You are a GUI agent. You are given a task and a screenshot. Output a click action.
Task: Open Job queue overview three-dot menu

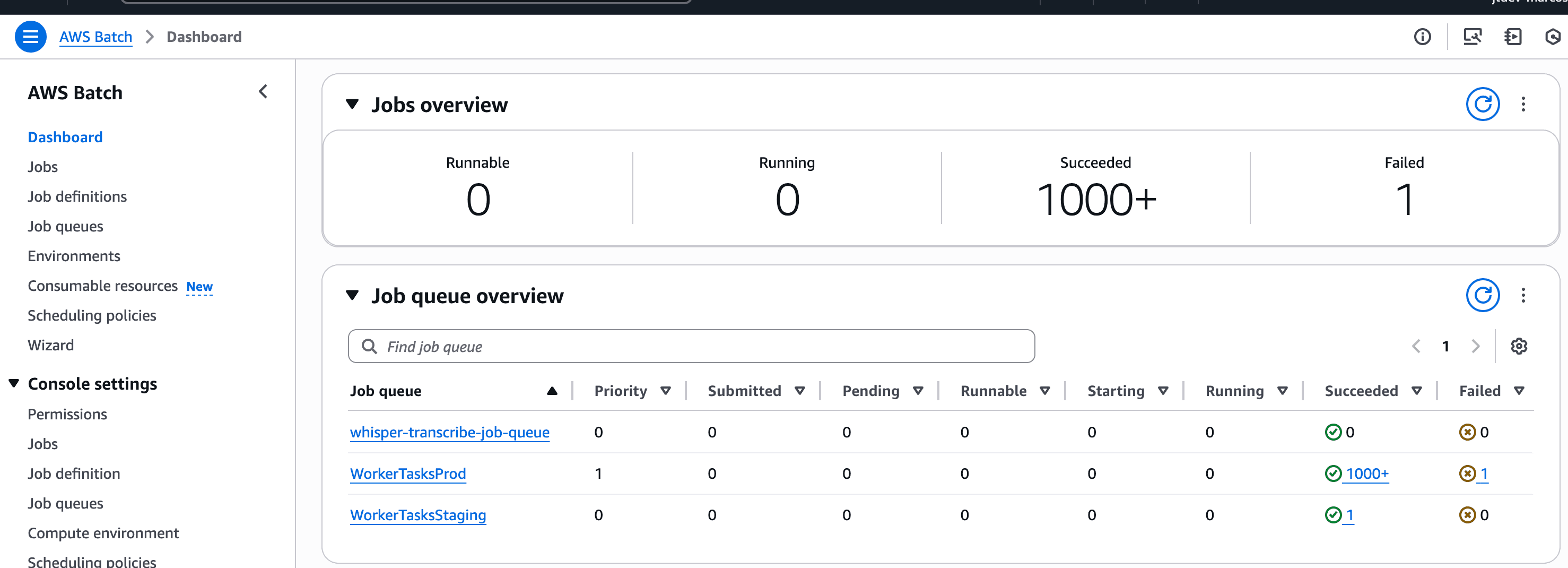(1523, 295)
